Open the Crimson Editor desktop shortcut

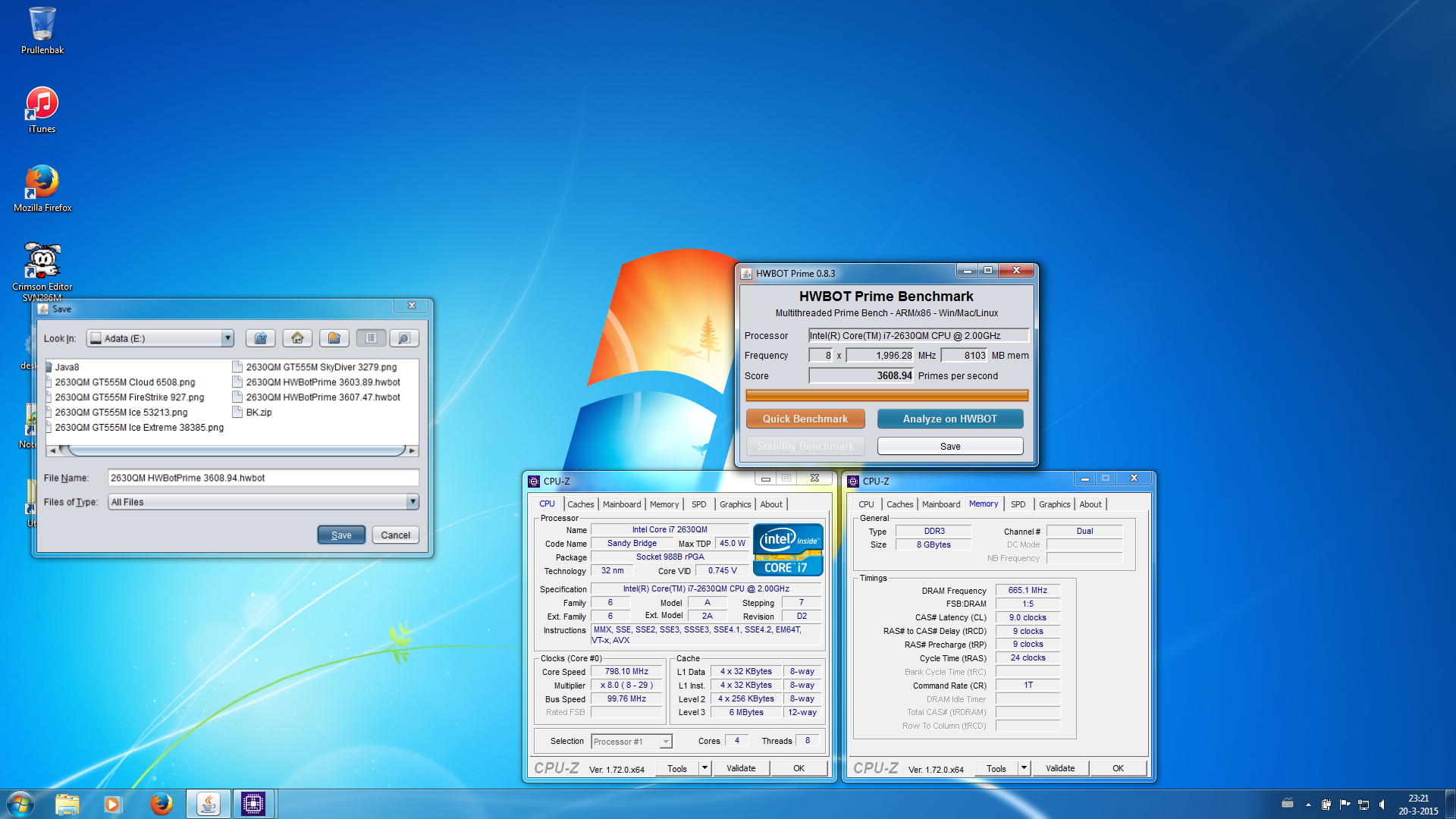coord(42,271)
